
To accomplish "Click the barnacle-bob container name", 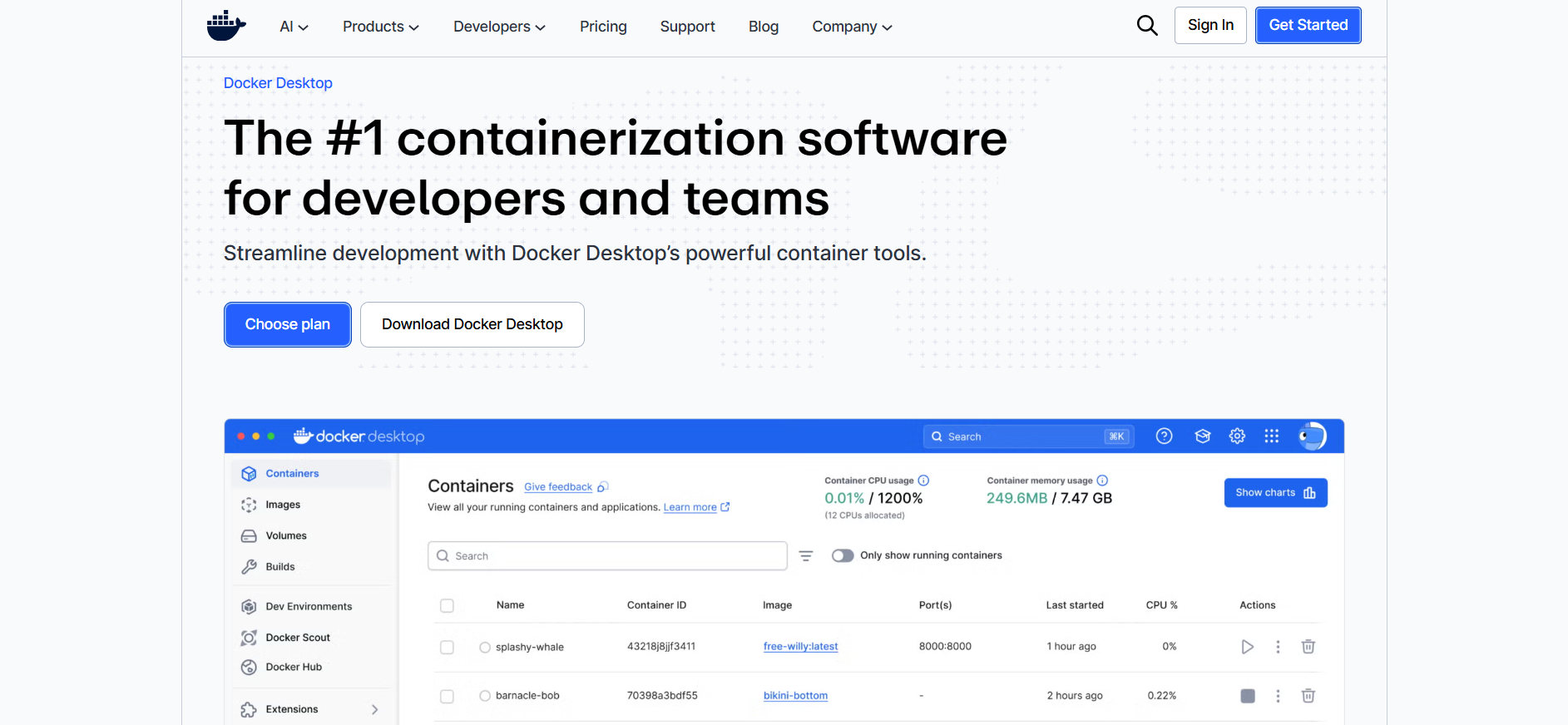I will click(x=527, y=696).
